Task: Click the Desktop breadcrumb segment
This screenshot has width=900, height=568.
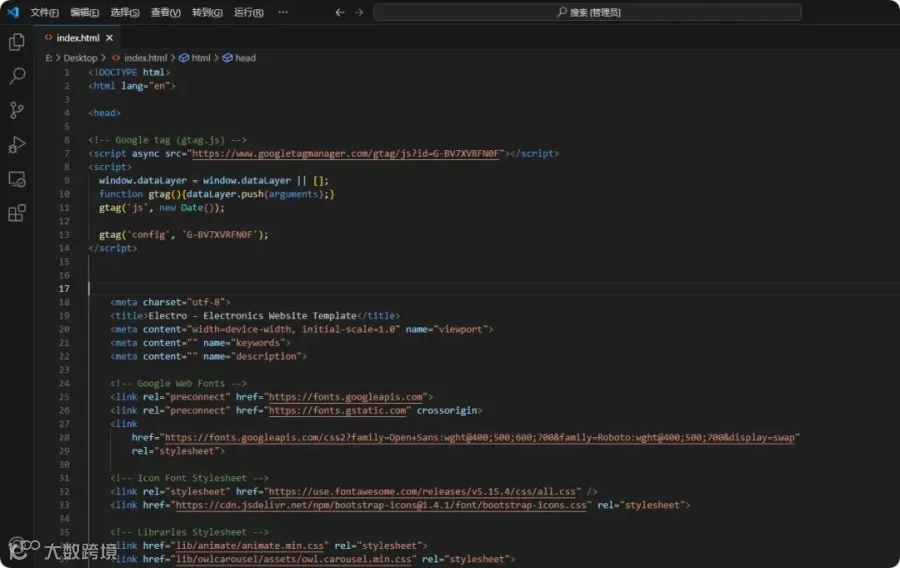Action: [80, 58]
